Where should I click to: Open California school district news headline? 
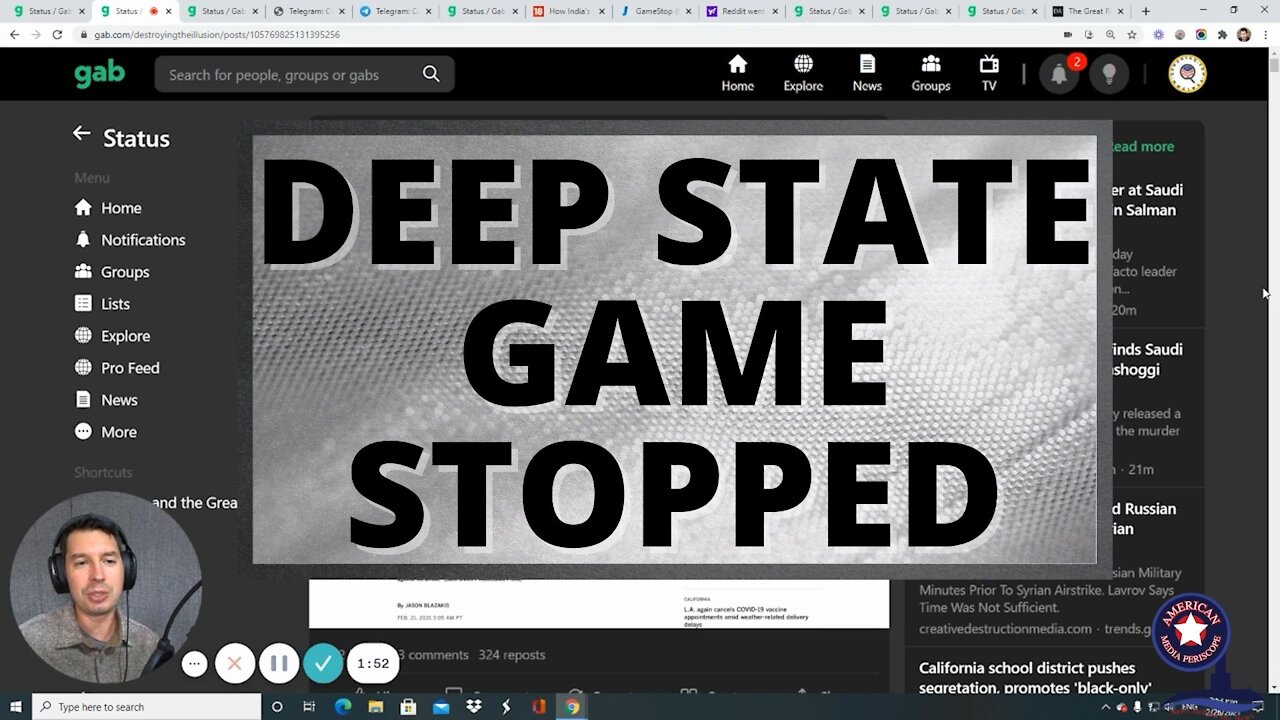click(1035, 677)
